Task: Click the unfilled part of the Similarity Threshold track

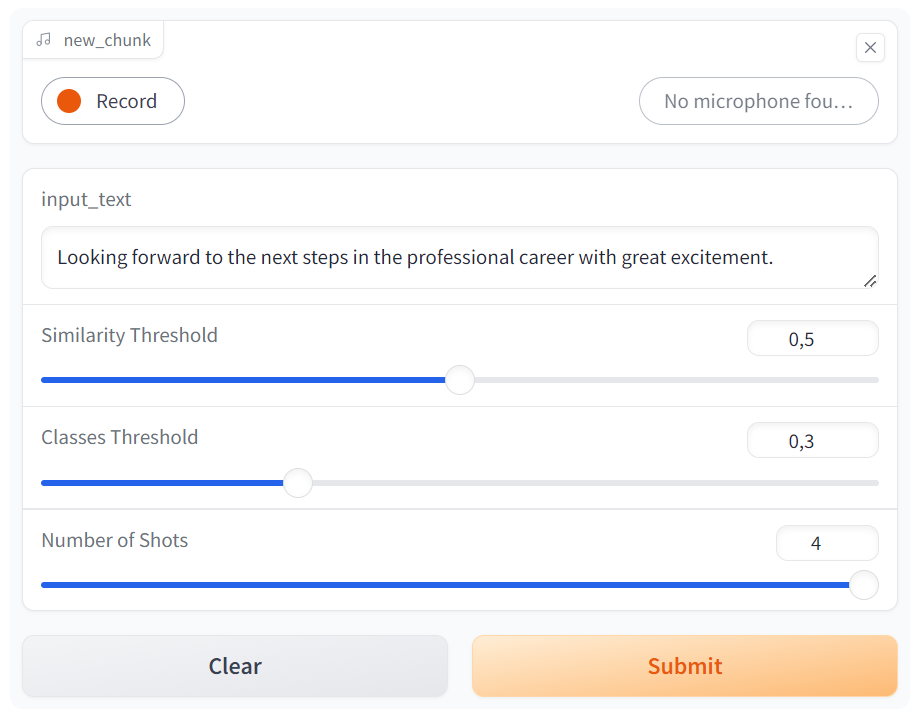Action: pos(676,380)
